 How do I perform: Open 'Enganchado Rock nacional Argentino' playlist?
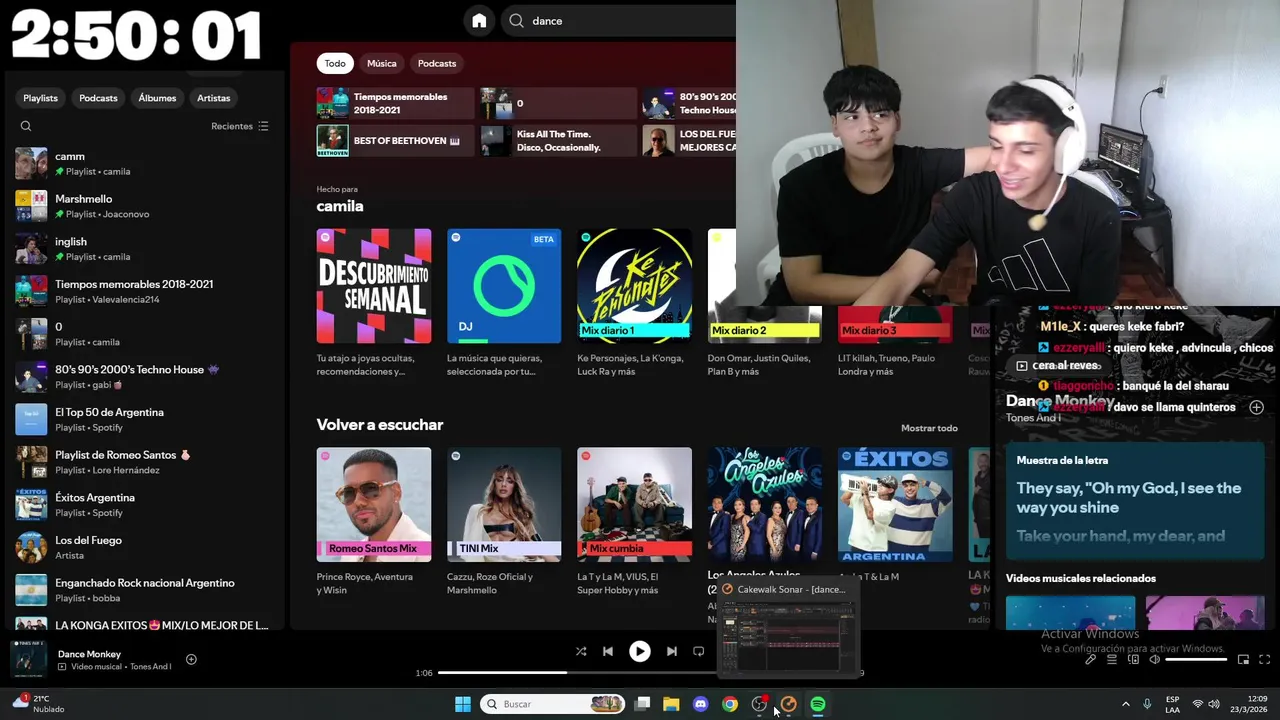145,590
